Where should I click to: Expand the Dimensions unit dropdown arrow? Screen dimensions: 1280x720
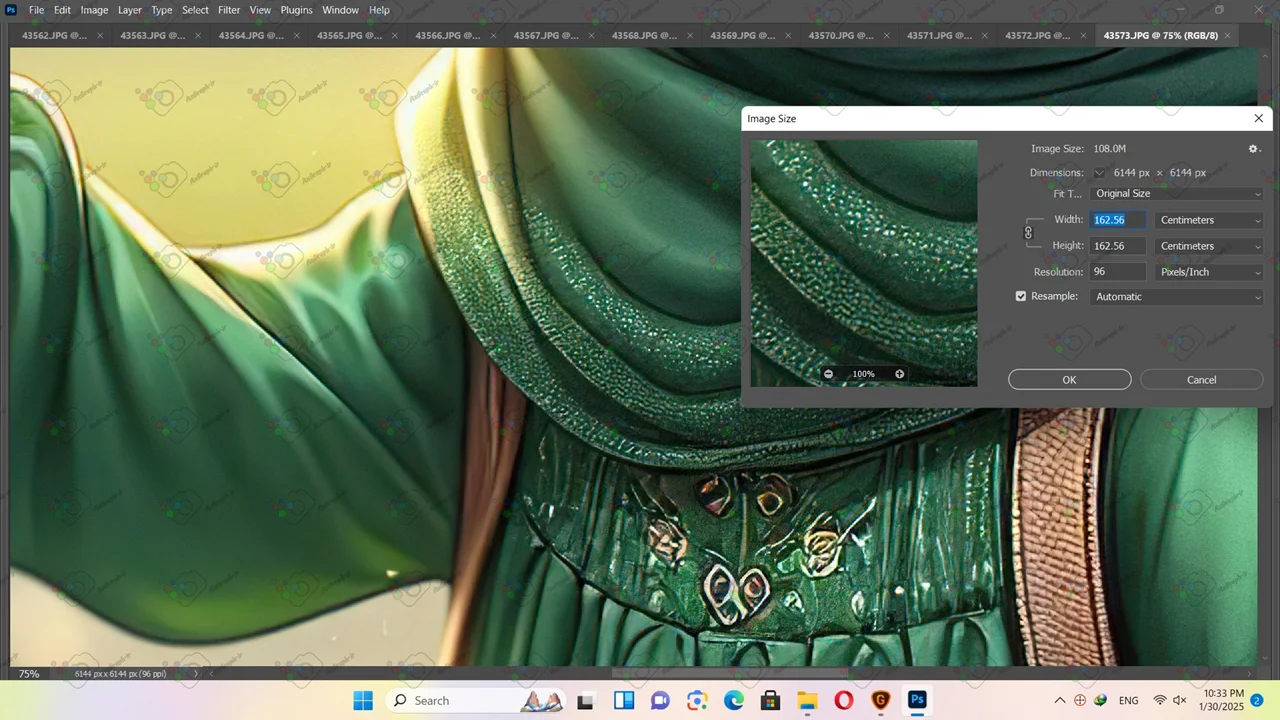point(1099,173)
